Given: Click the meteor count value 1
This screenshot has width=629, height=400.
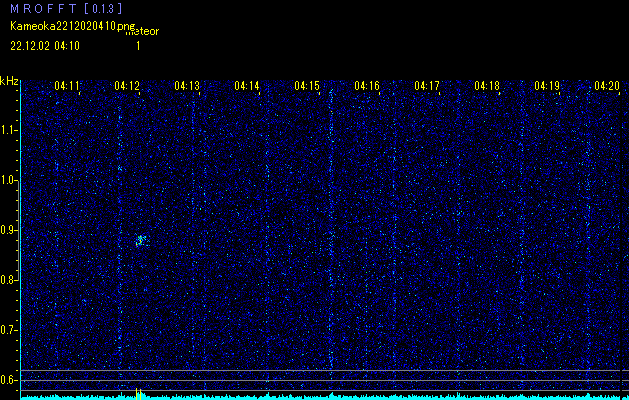Looking at the screenshot, I should (x=138, y=46).
